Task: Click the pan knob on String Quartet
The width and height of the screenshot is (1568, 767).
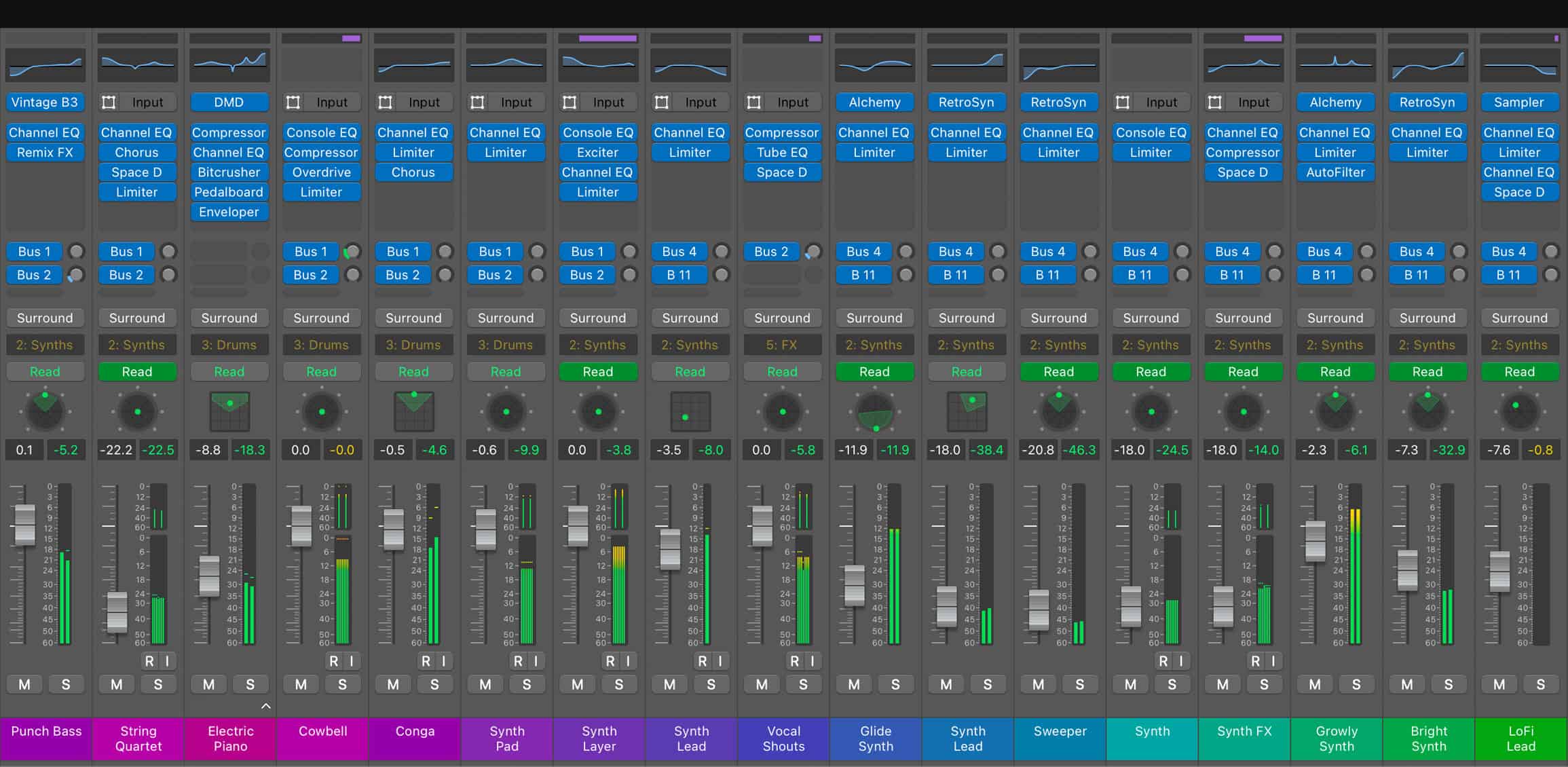Action: 137,411
